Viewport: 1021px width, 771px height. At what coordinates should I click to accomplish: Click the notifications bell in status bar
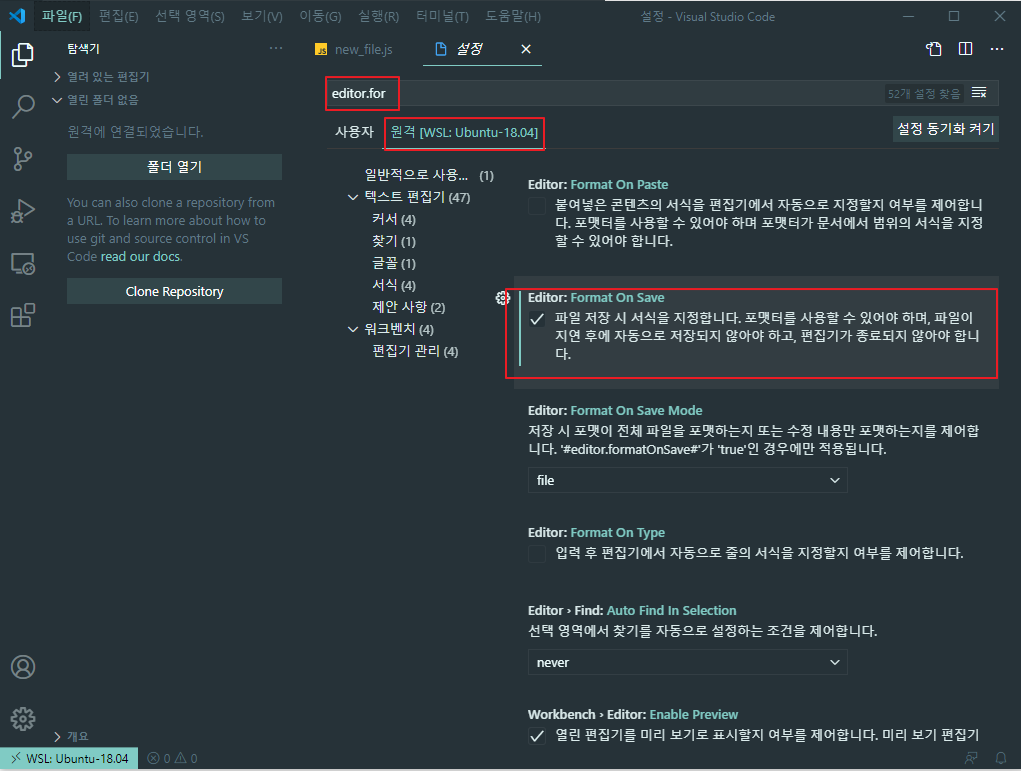click(1001, 758)
